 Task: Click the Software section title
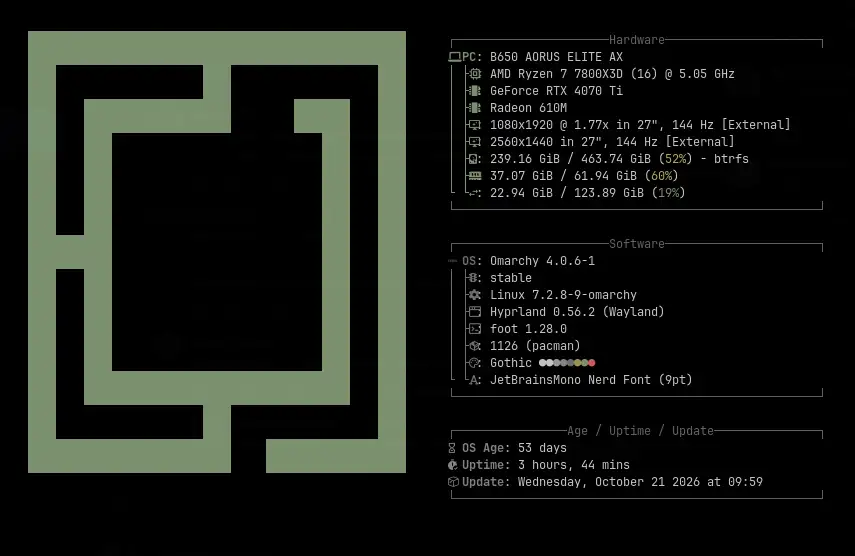tap(636, 244)
